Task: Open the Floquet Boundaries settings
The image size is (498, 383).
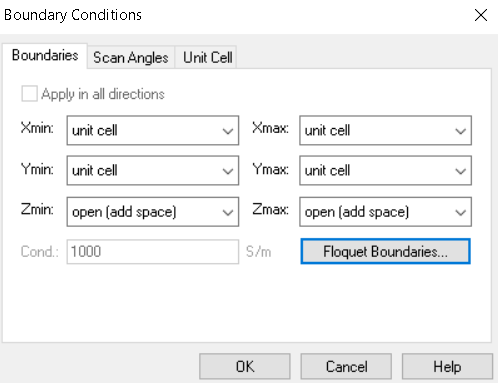Action: coord(385,251)
